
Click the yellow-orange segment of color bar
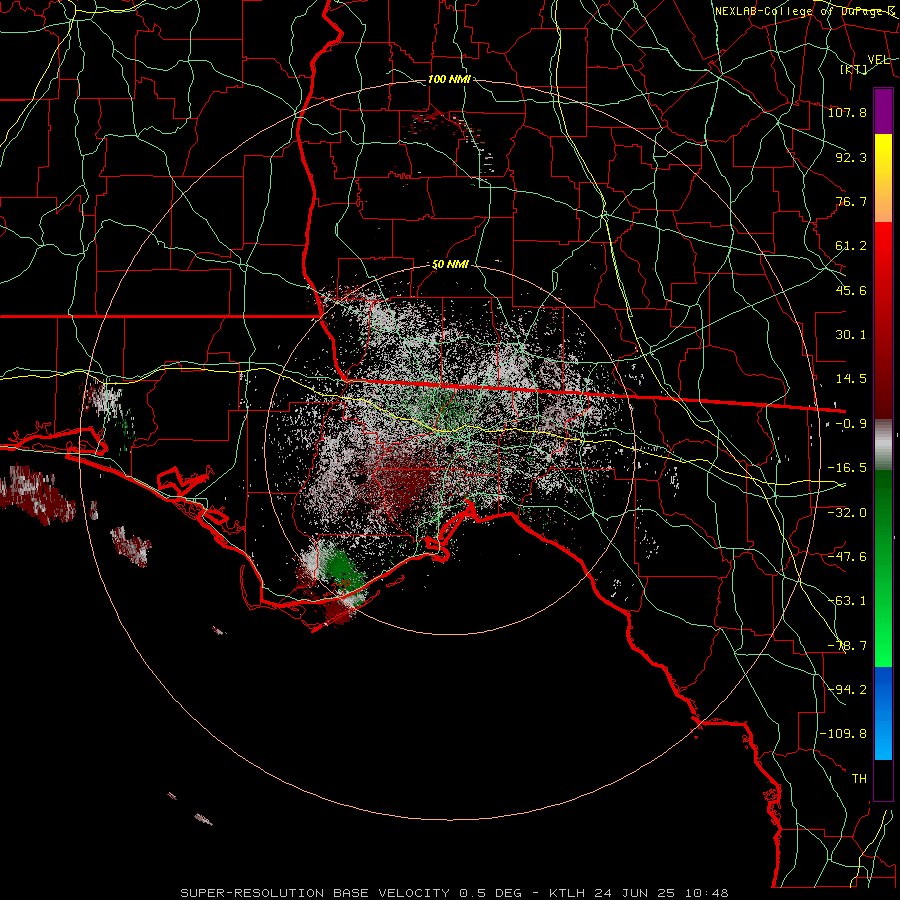883,178
